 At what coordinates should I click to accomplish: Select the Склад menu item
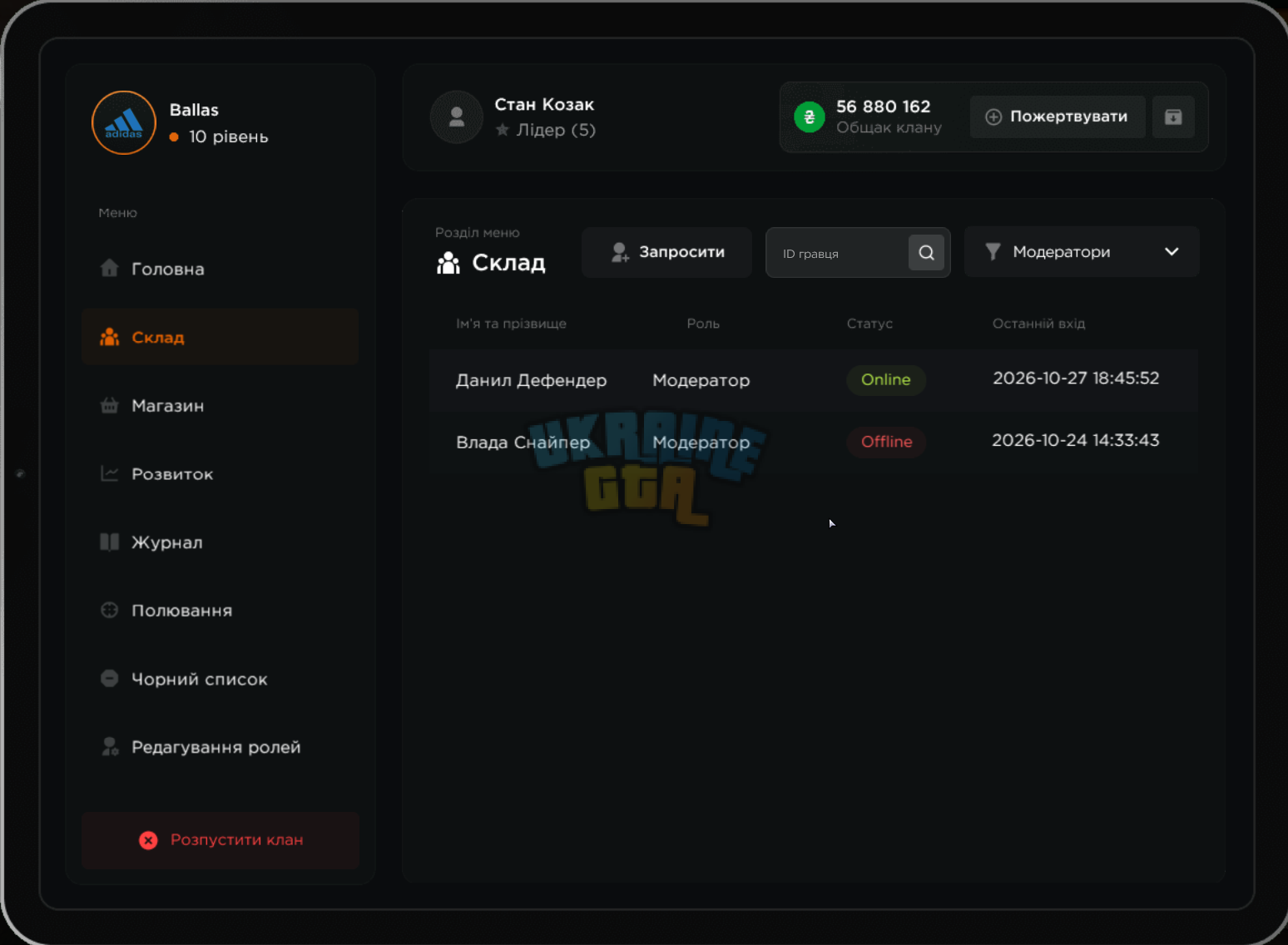tap(220, 337)
